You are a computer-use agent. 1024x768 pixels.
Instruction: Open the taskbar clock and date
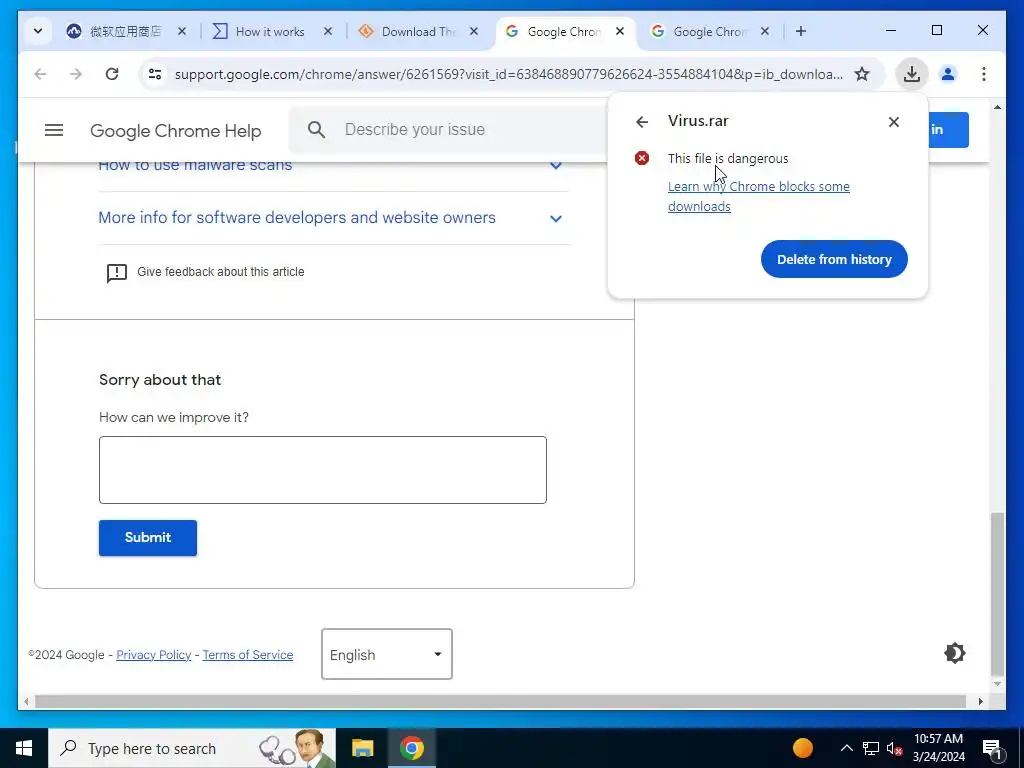point(938,748)
